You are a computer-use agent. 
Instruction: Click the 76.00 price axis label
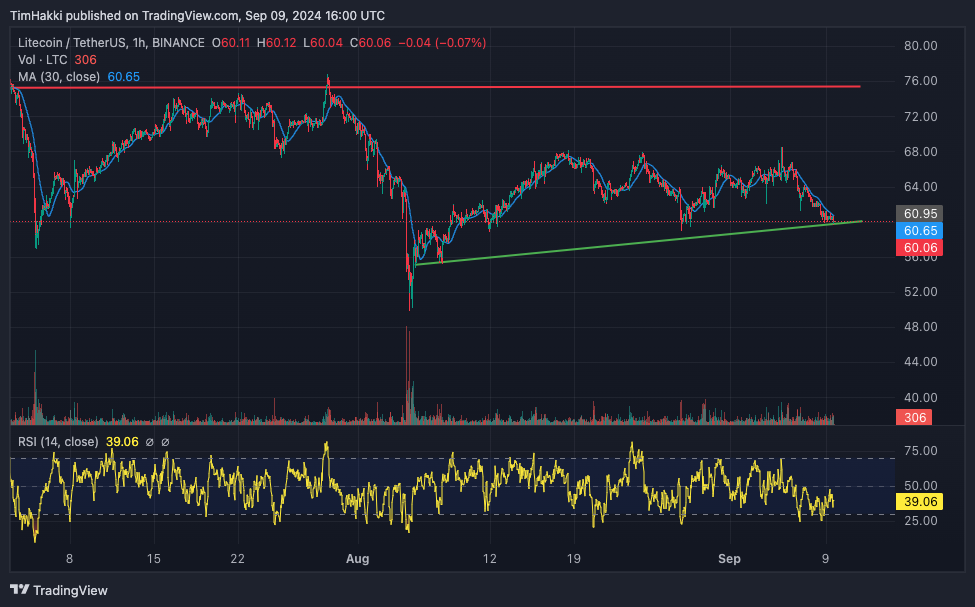tap(920, 81)
